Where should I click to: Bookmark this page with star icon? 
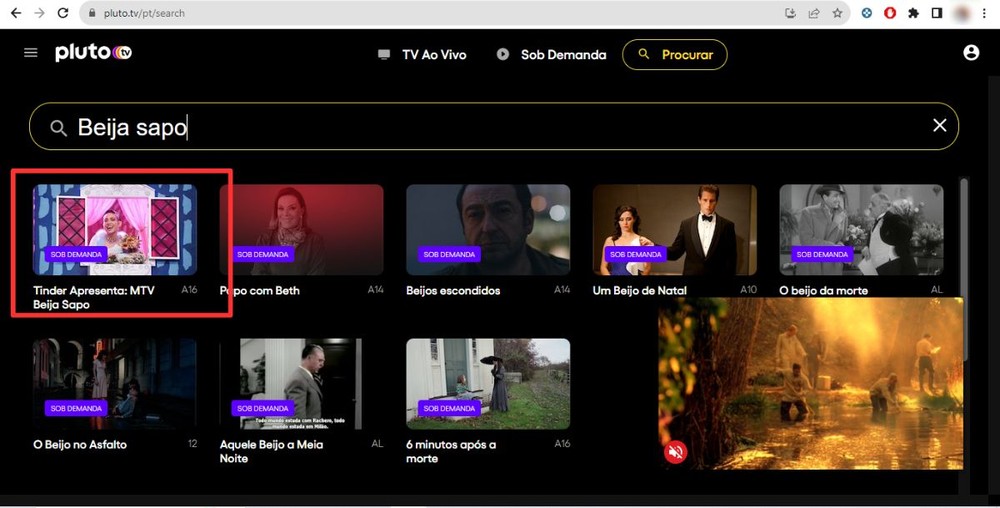coord(837,13)
